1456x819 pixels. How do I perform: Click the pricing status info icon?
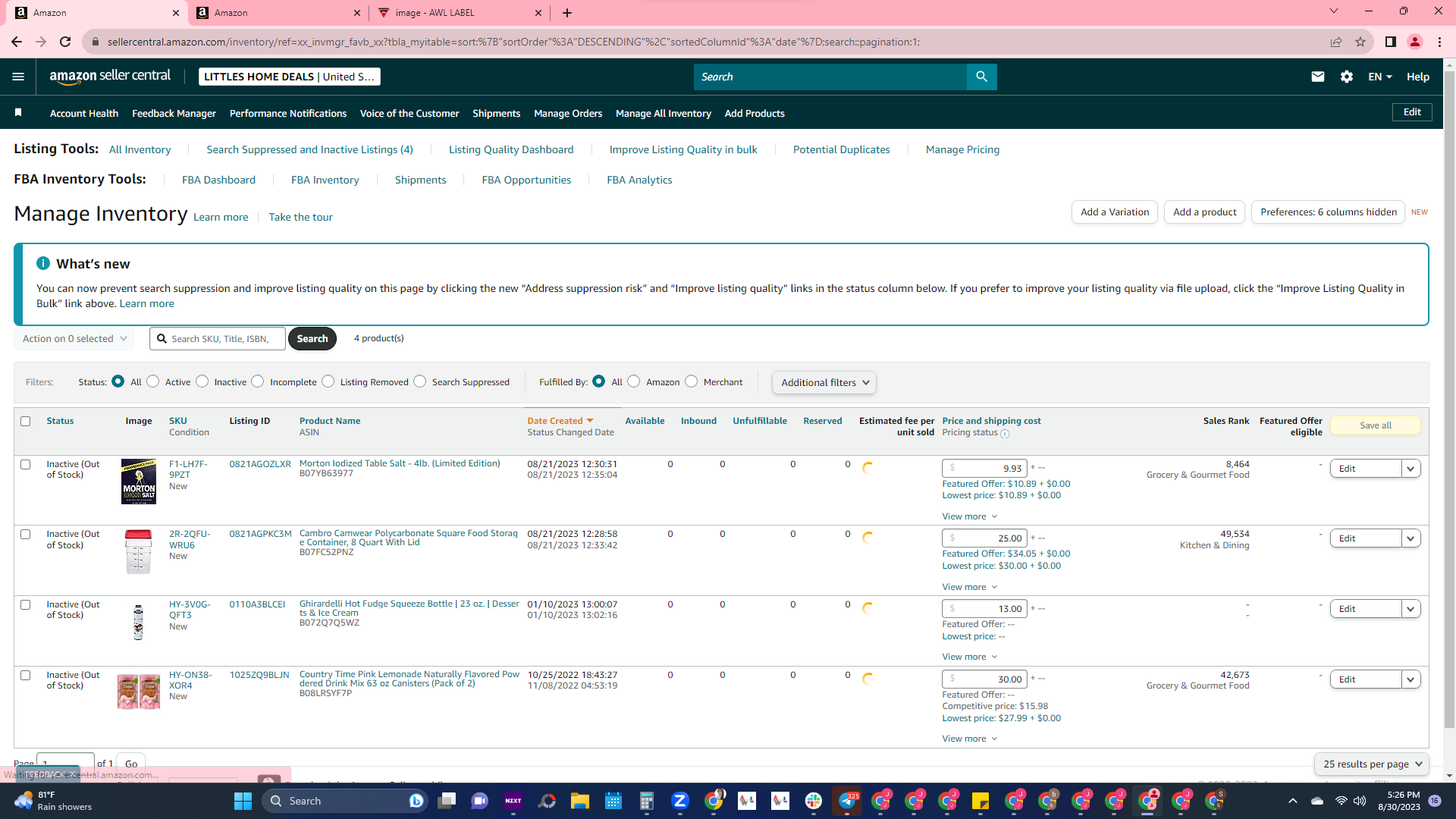tap(1005, 434)
